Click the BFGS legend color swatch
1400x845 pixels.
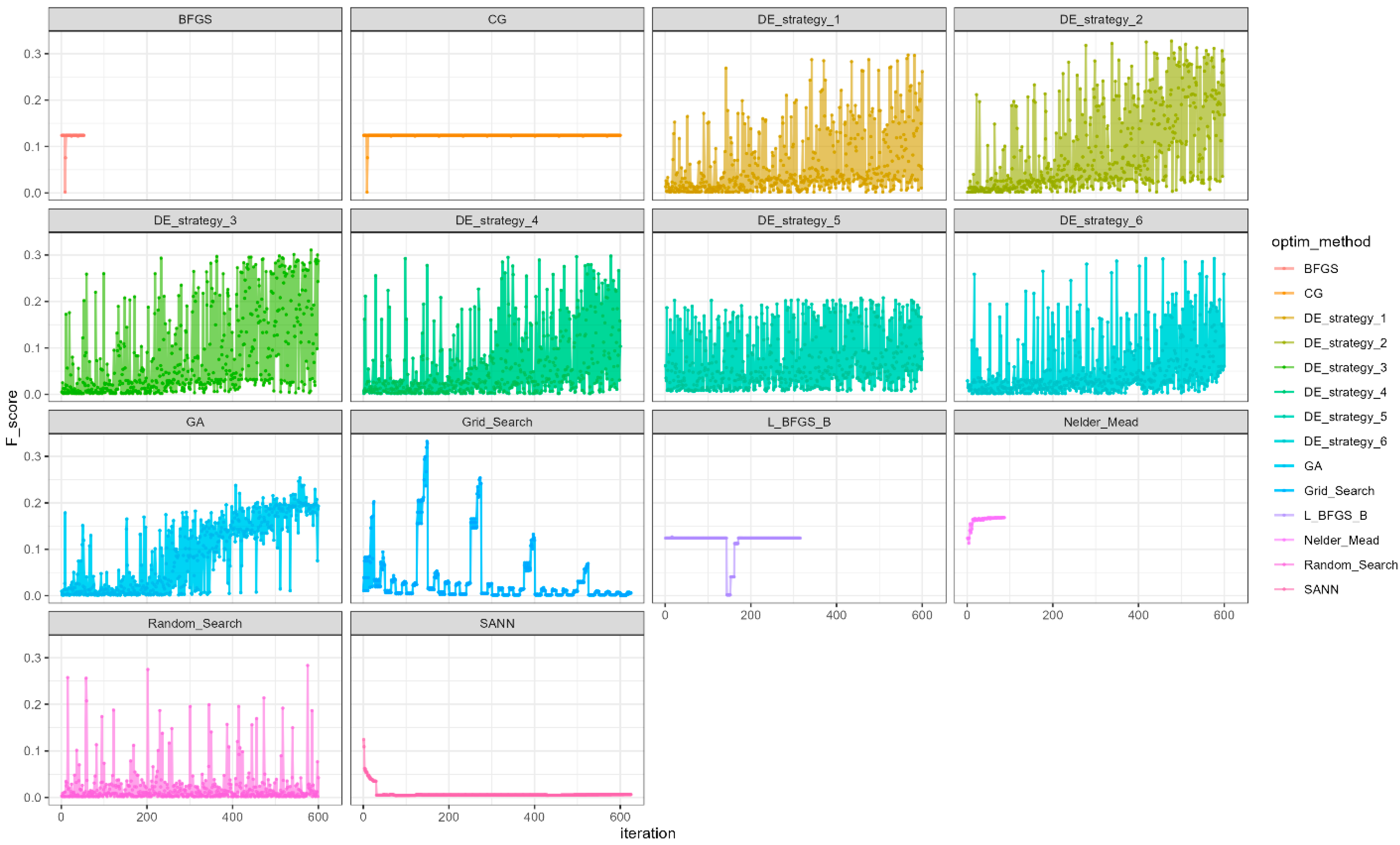click(x=1283, y=268)
